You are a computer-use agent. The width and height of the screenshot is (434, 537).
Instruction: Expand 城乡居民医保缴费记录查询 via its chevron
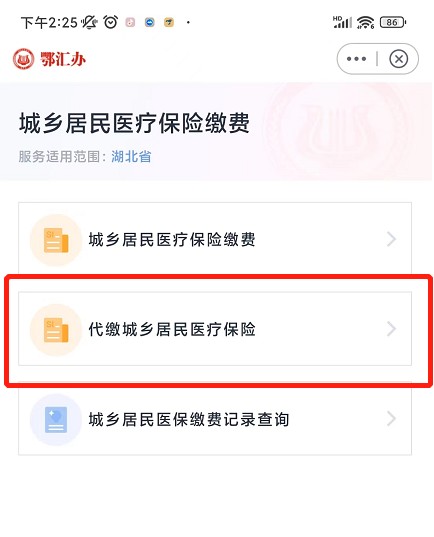[391, 419]
